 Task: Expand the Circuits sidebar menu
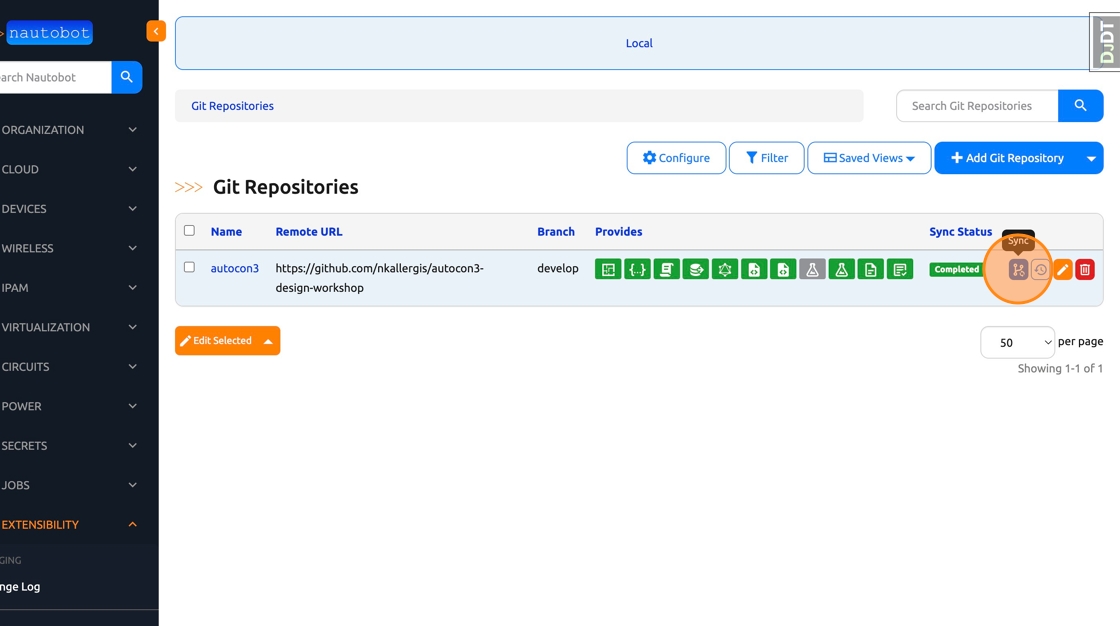coord(70,367)
